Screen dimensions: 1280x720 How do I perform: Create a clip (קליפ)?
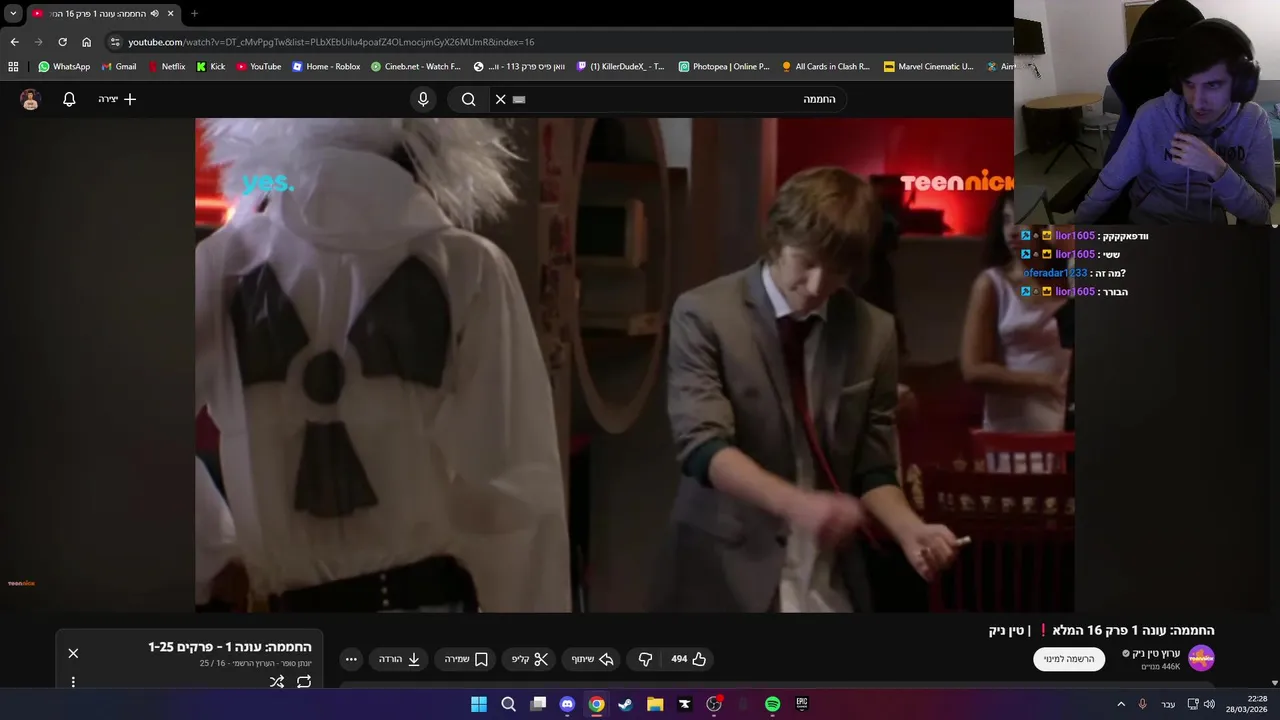(x=530, y=659)
